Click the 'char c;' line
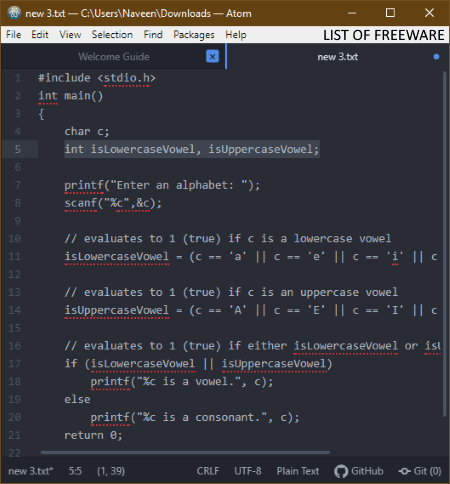 tap(87, 131)
